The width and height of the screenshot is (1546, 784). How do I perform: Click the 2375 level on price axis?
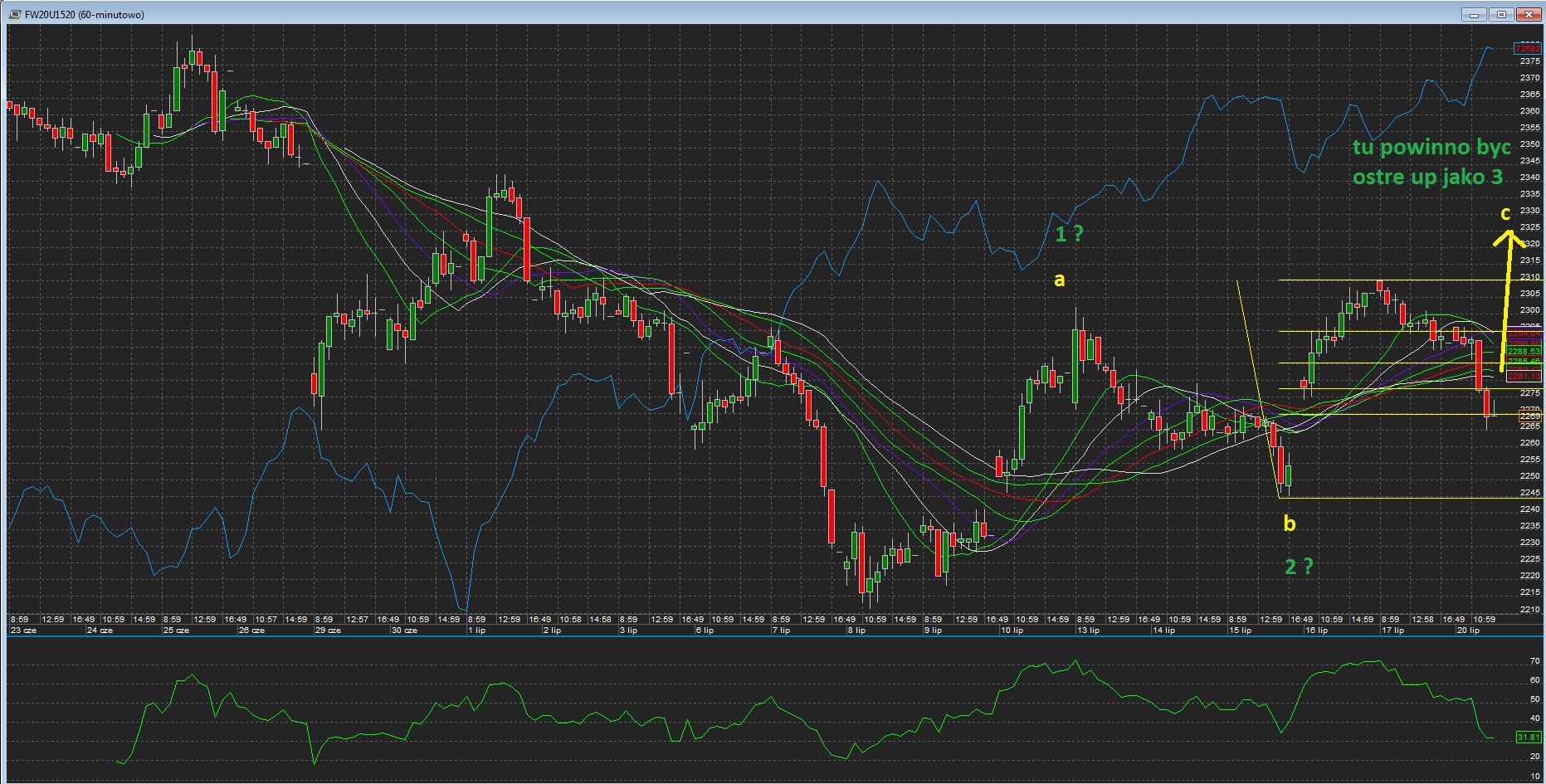1529,61
